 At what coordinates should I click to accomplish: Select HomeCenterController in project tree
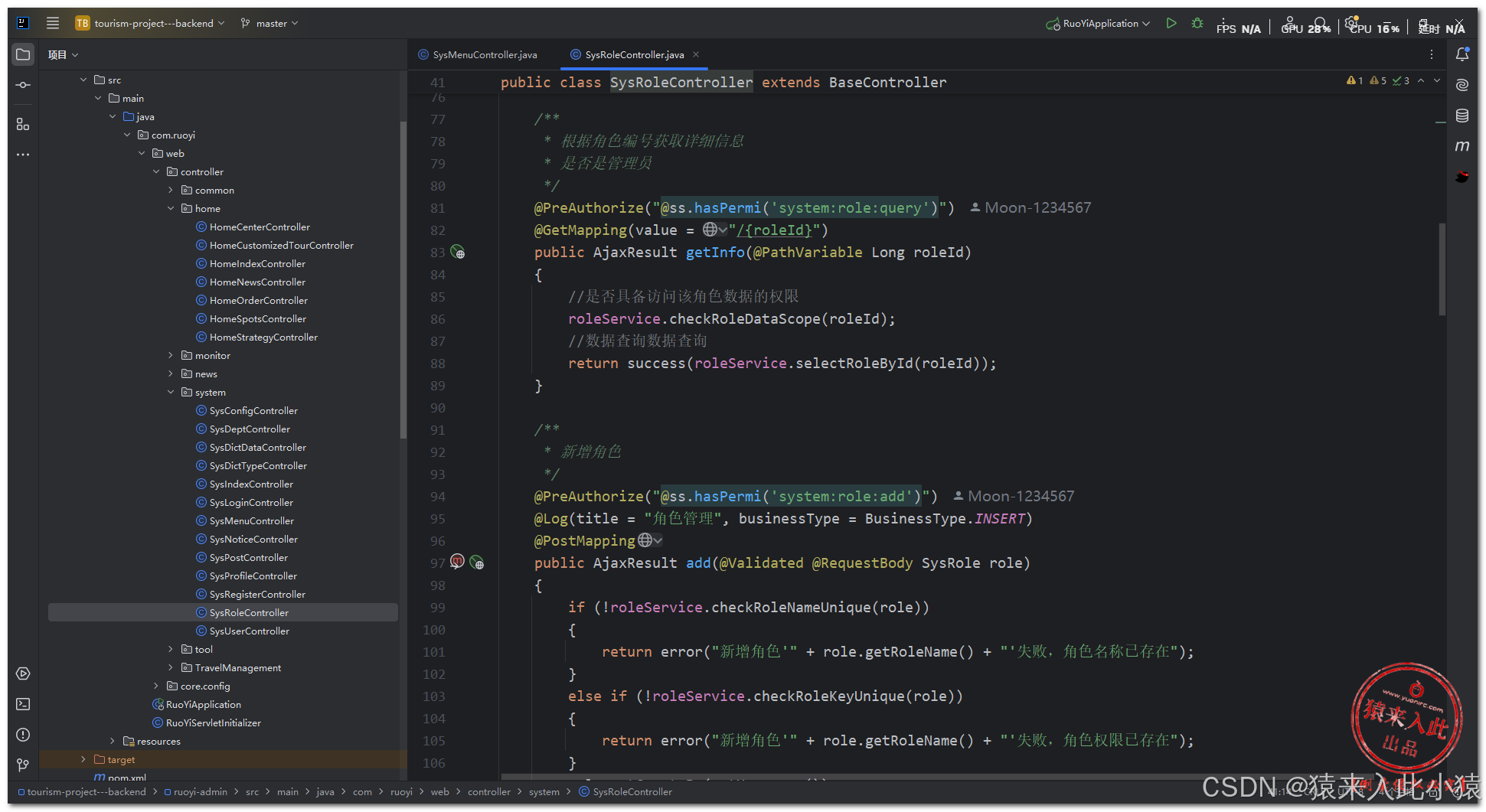(260, 227)
